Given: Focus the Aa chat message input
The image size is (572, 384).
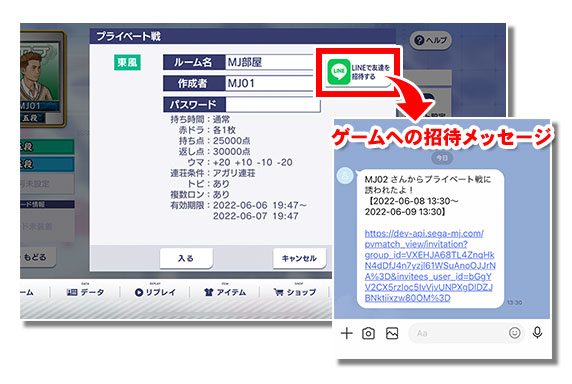Looking at the screenshot, I should point(459,333).
